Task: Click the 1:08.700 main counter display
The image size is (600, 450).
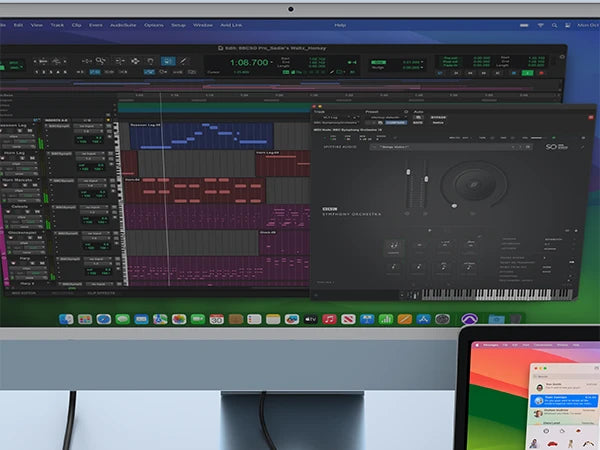Action: click(249, 62)
